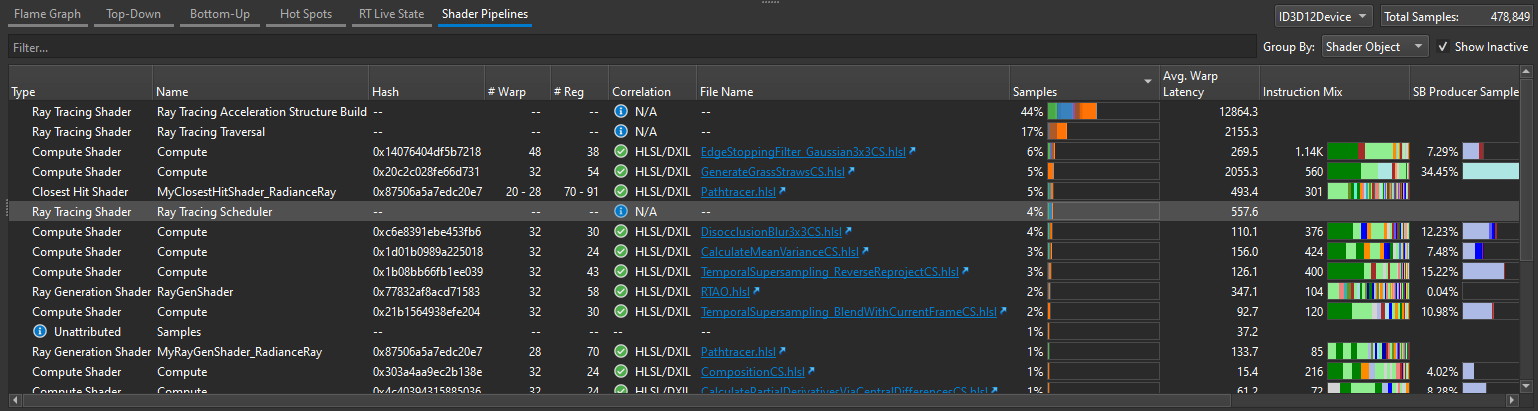1538x411 pixels.
Task: Open the EdgeStoppingFilter_Gaussian3x3CS.hlsl file link
Action: coord(802,152)
